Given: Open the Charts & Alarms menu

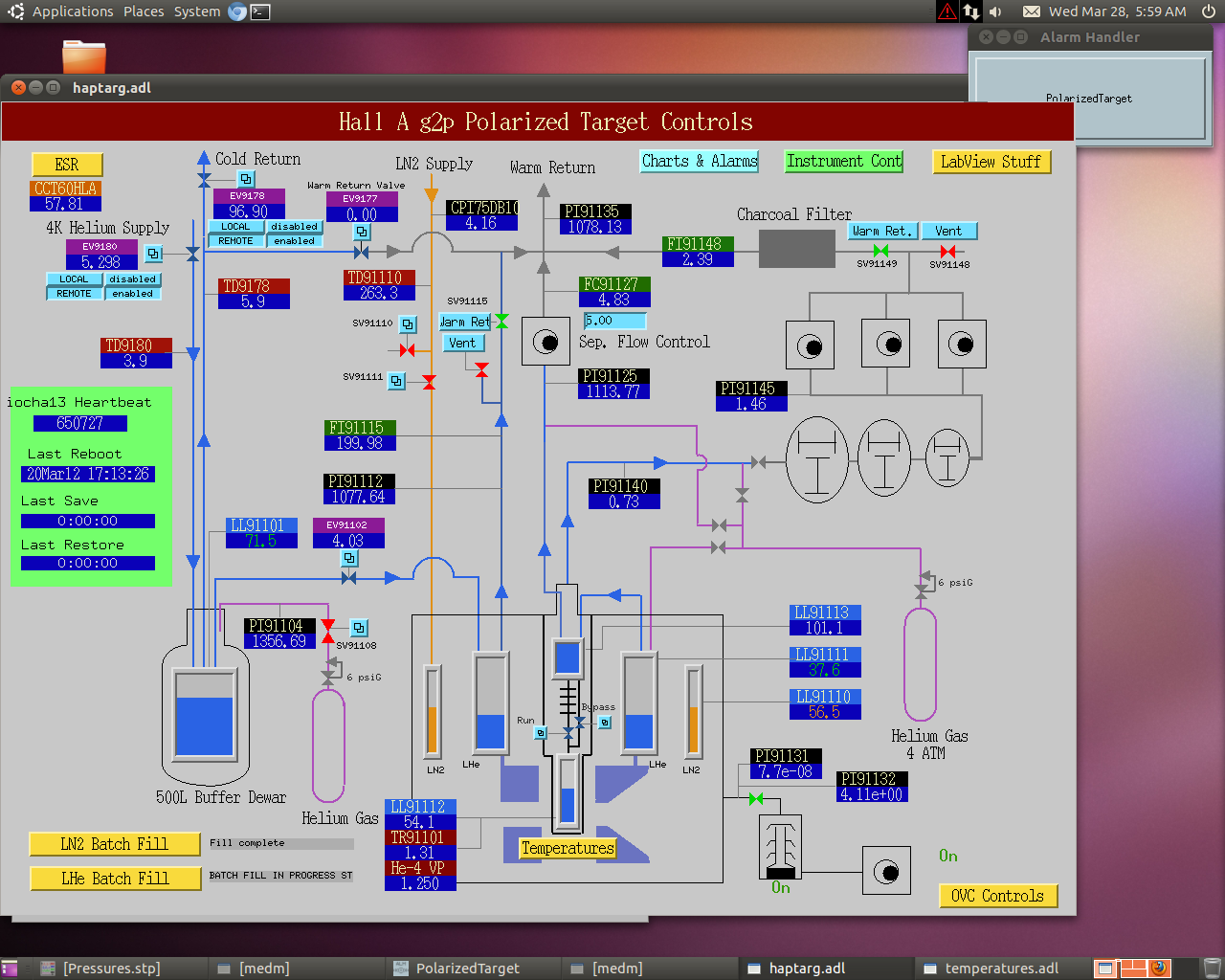Looking at the screenshot, I should [x=700, y=162].
